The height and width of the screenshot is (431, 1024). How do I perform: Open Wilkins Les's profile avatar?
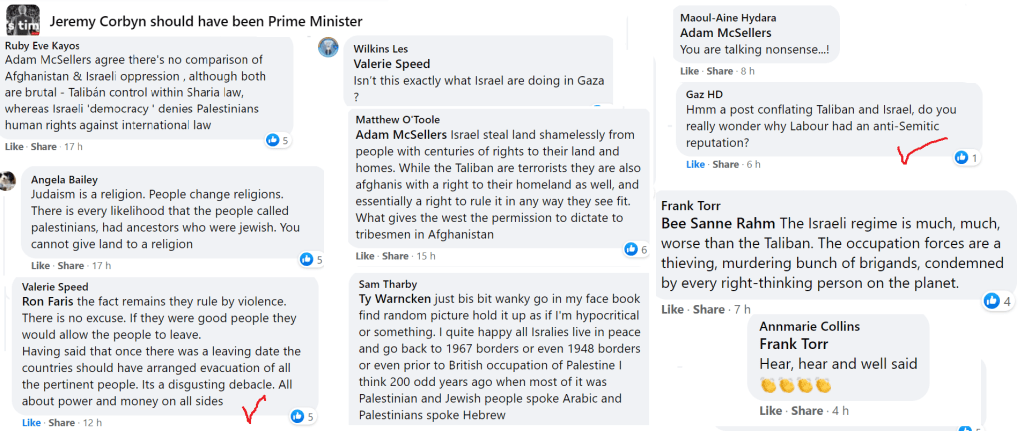tap(328, 47)
